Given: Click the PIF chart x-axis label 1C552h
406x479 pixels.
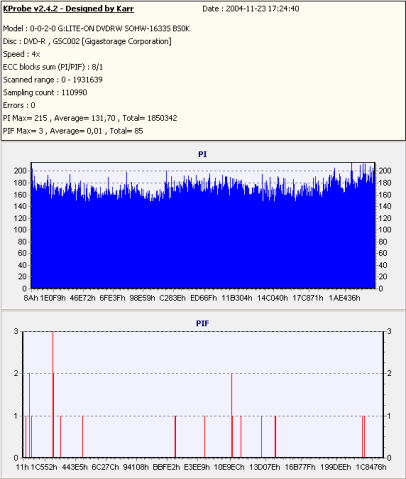Looking at the screenshot, I should coord(44,467).
